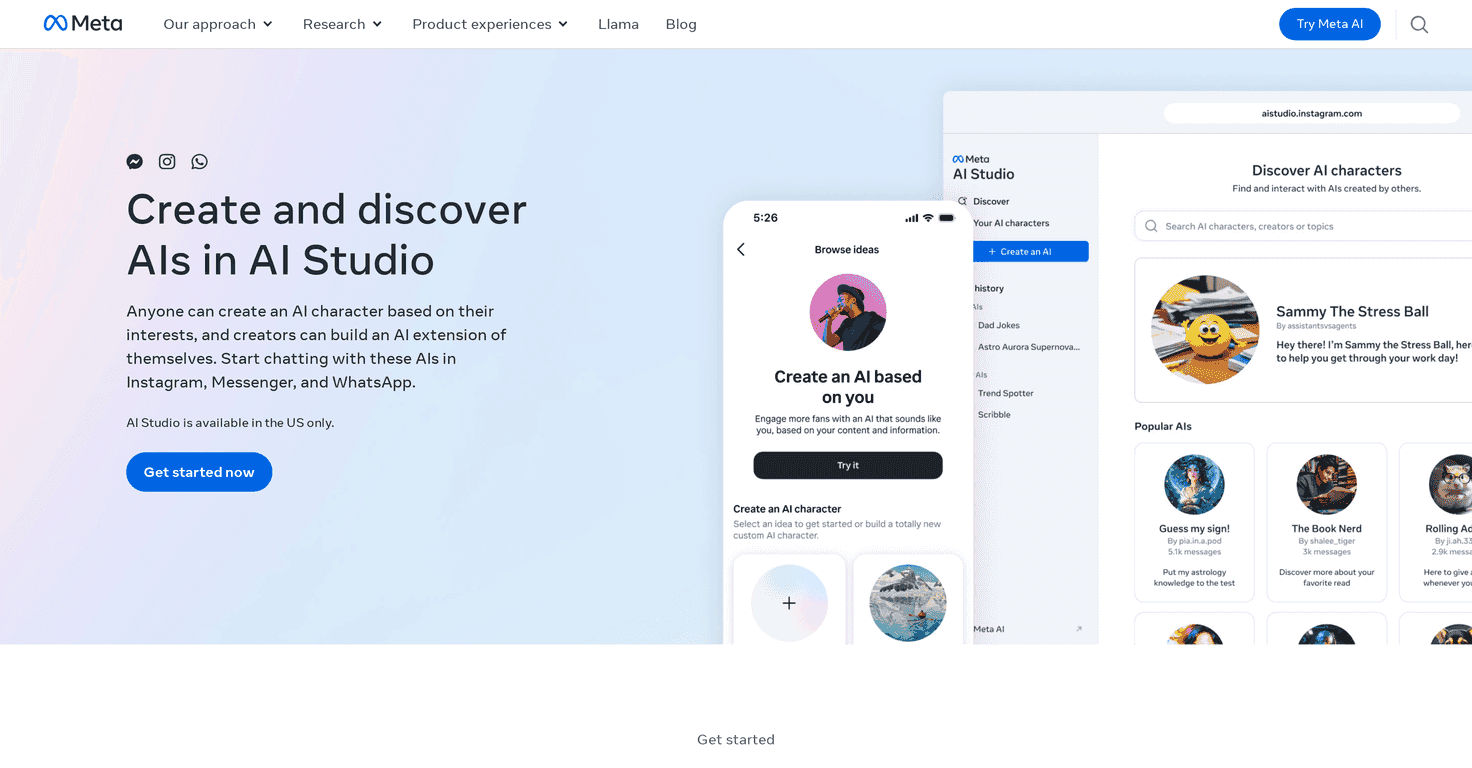Expand the Research dropdown

(x=342, y=24)
